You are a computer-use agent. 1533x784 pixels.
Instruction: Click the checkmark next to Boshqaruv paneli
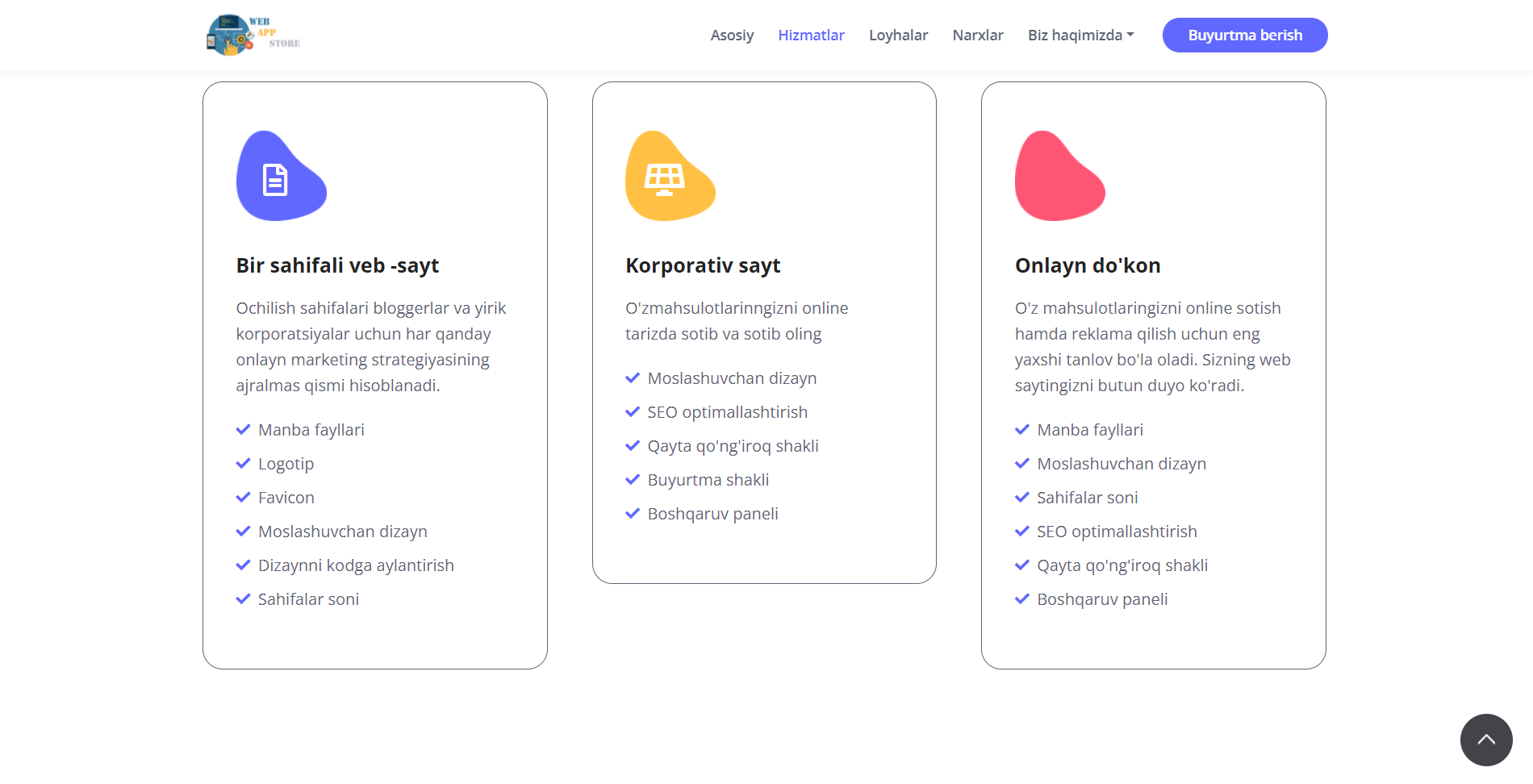632,513
